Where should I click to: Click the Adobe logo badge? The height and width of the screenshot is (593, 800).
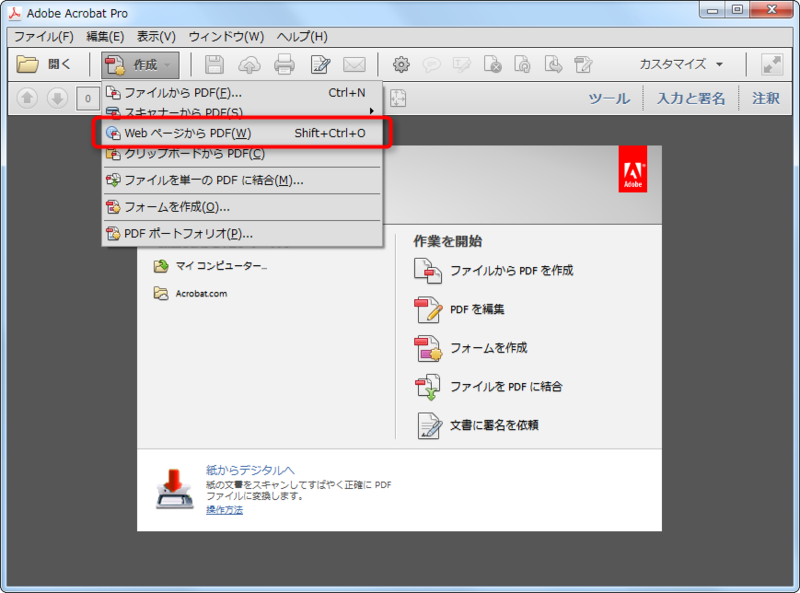coord(633,169)
